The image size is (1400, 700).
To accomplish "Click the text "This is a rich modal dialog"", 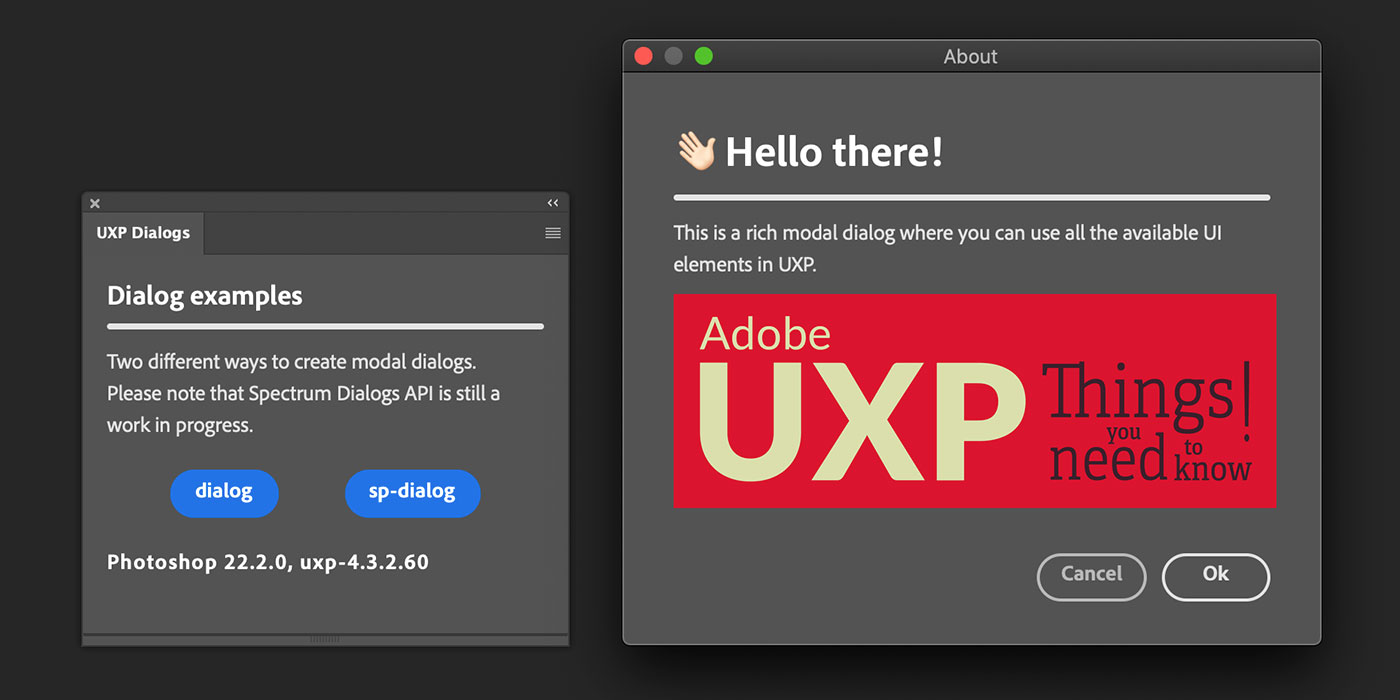I will click(x=784, y=234).
